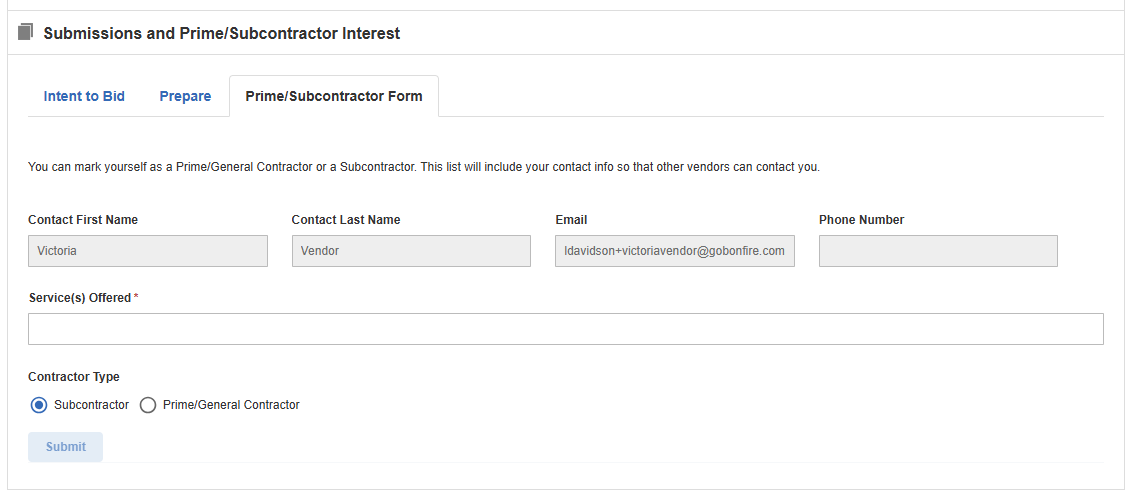
Task: Click the Submissions and Prime/Subcontractor Interest heading
Action: [x=222, y=33]
